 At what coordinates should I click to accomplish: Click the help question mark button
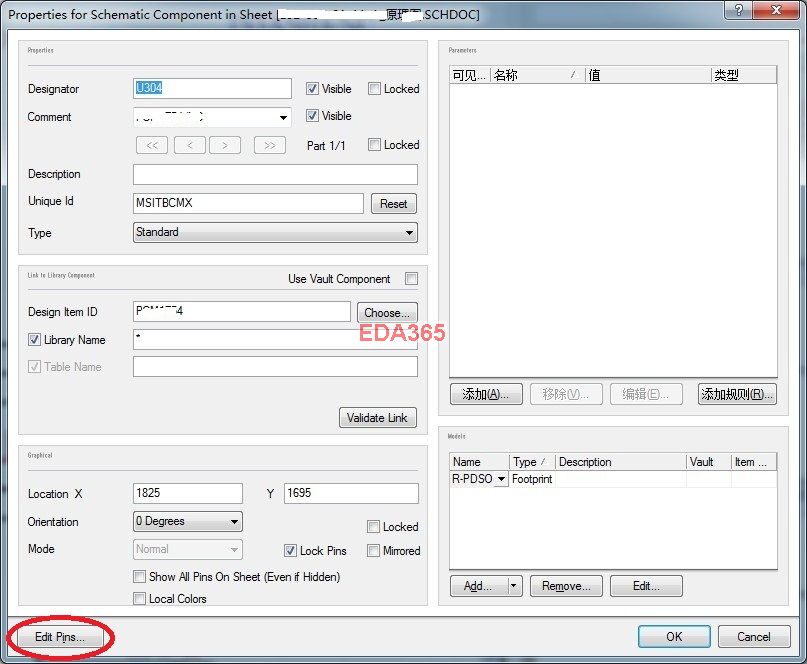(738, 10)
